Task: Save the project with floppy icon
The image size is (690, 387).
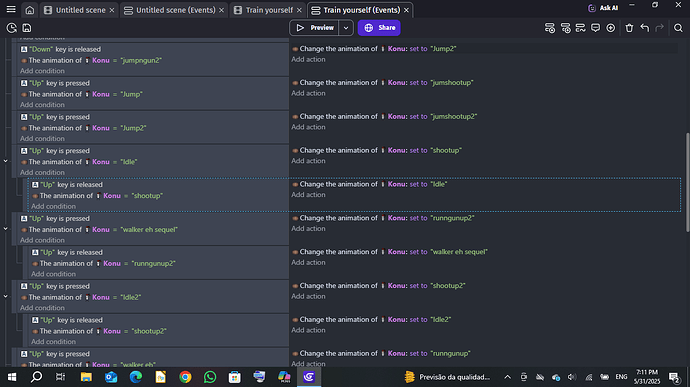Action: point(27,28)
